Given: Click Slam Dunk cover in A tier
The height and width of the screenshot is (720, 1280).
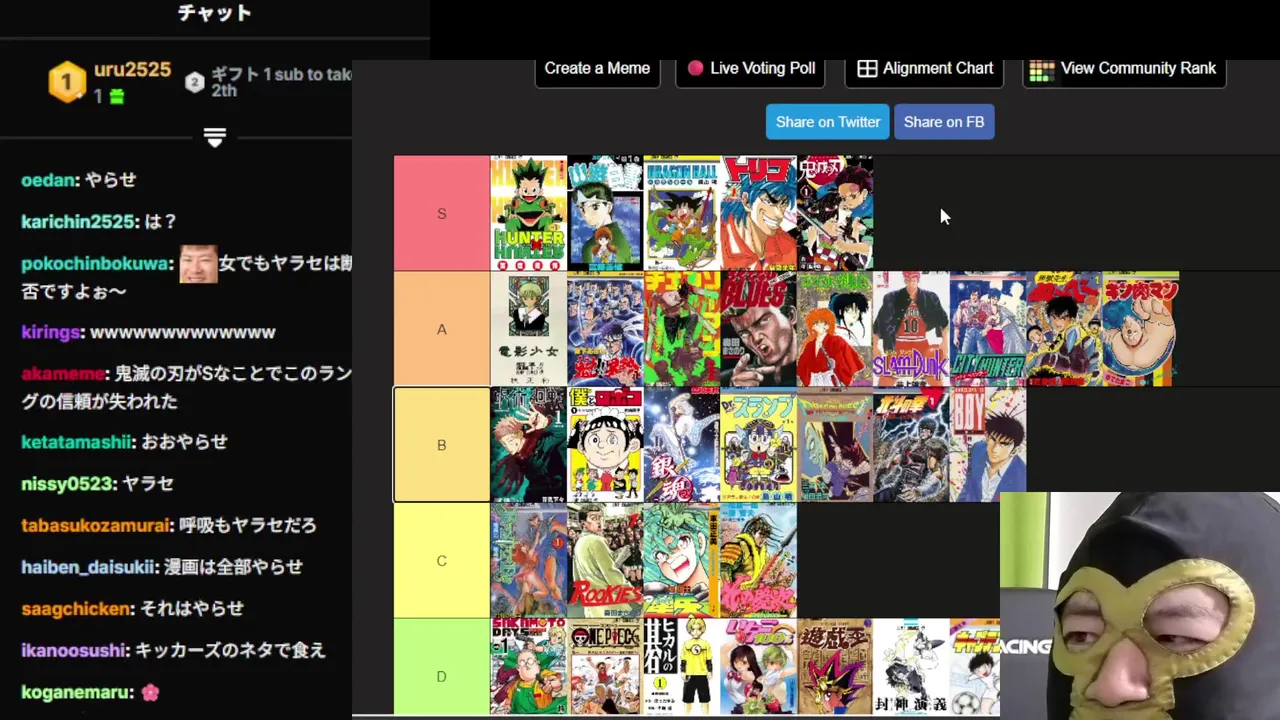Looking at the screenshot, I should click(912, 329).
